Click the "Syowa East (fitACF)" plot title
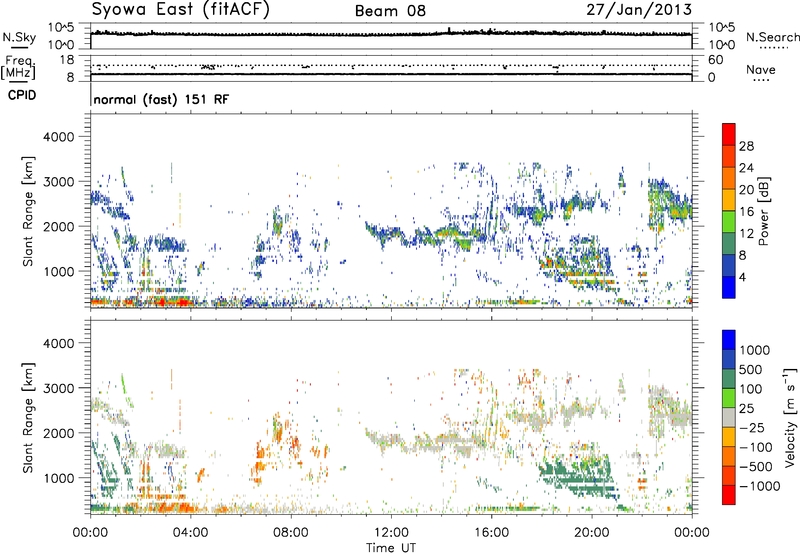Viewport: 800px width, 554px height. coord(180,9)
